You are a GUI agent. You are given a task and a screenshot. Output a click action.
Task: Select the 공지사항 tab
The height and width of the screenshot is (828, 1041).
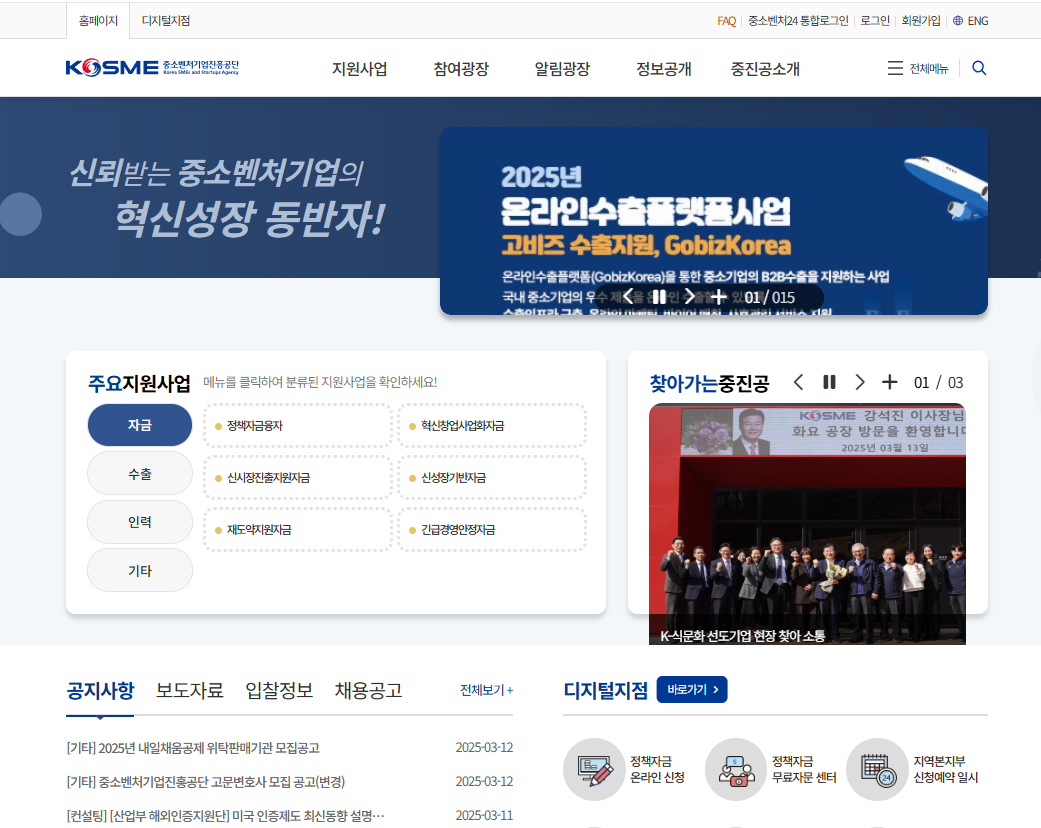pos(100,691)
